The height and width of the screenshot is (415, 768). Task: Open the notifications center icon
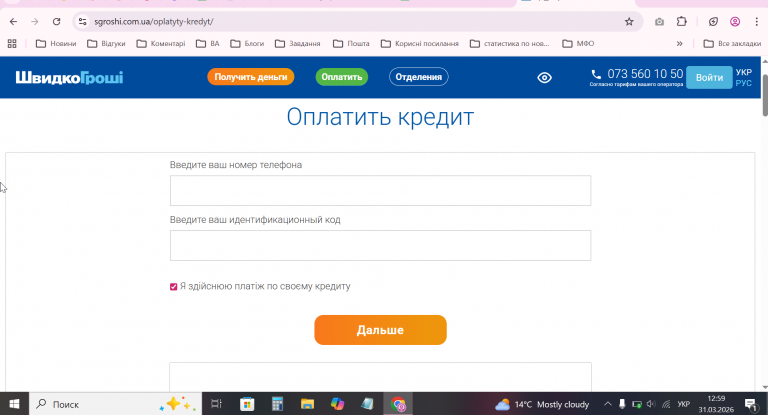click(750, 404)
